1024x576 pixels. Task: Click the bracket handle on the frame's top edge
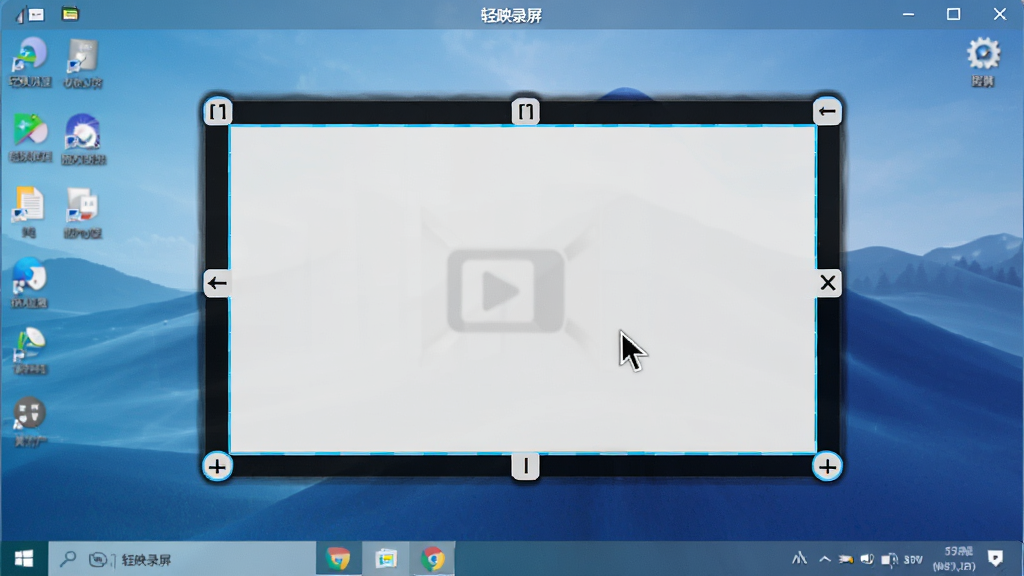pyautogui.click(x=525, y=112)
